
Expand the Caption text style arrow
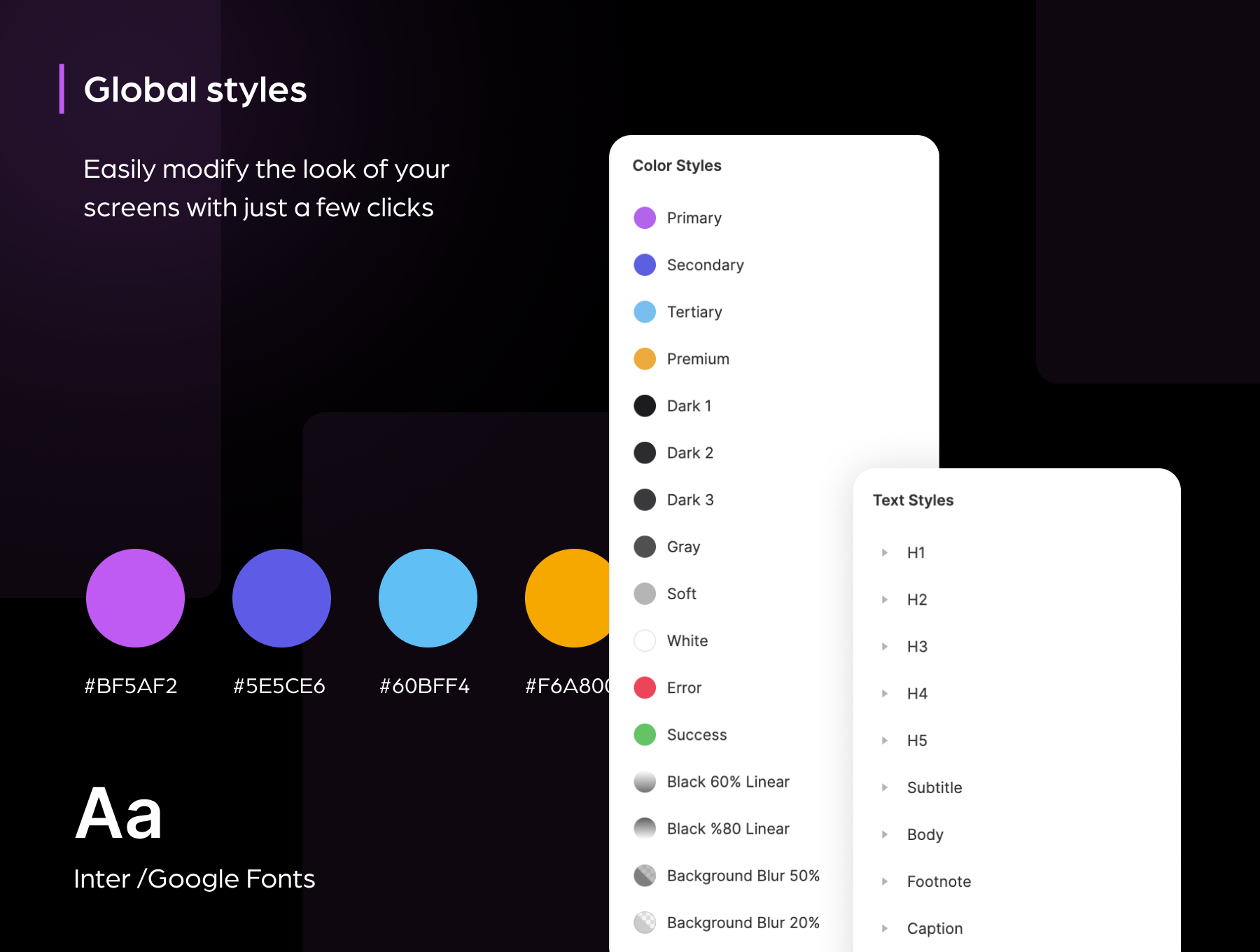coord(885,928)
